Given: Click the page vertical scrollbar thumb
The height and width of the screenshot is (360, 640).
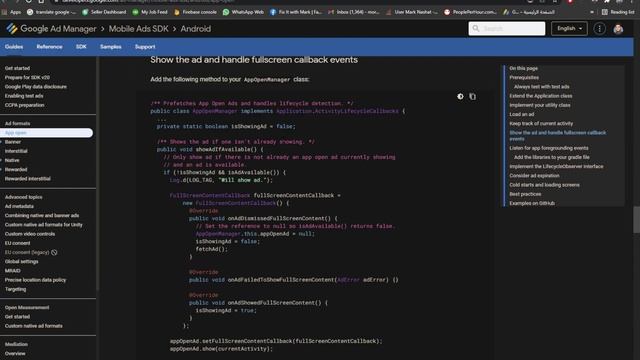Looking at the screenshot, I should pos(636,220).
